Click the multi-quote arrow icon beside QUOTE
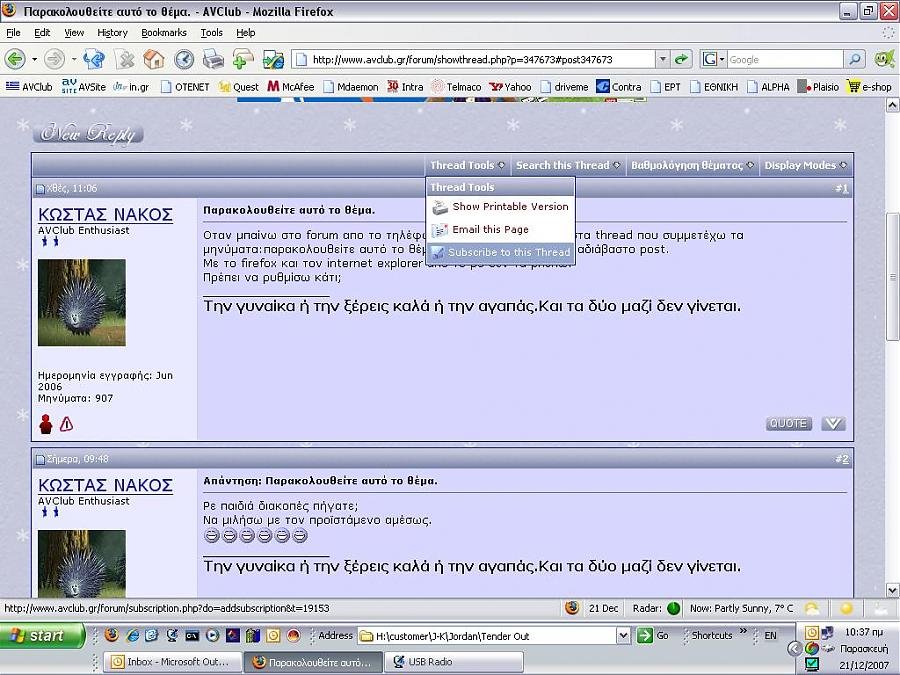 (833, 424)
